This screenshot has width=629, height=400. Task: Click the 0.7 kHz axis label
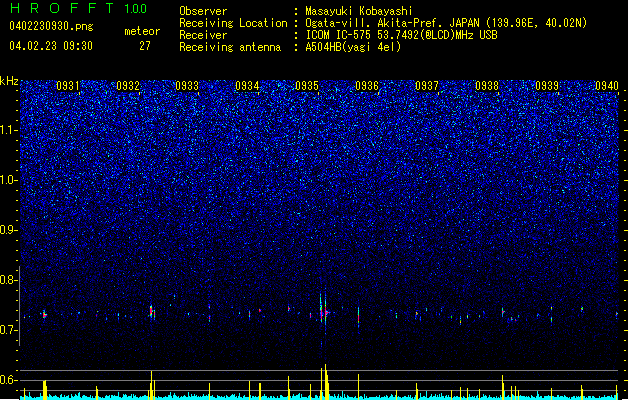pyautogui.click(x=9, y=330)
